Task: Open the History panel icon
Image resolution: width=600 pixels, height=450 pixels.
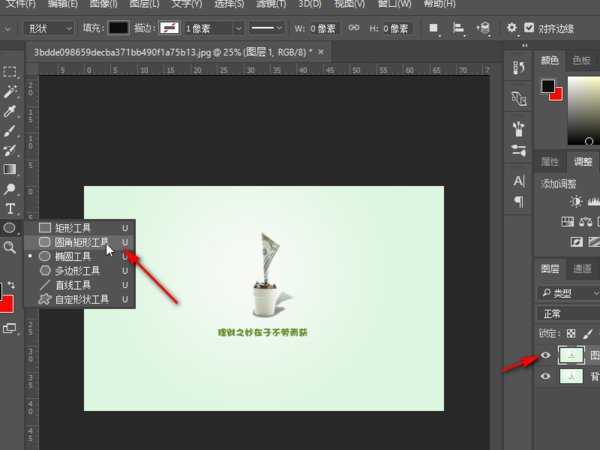Action: pos(519,69)
